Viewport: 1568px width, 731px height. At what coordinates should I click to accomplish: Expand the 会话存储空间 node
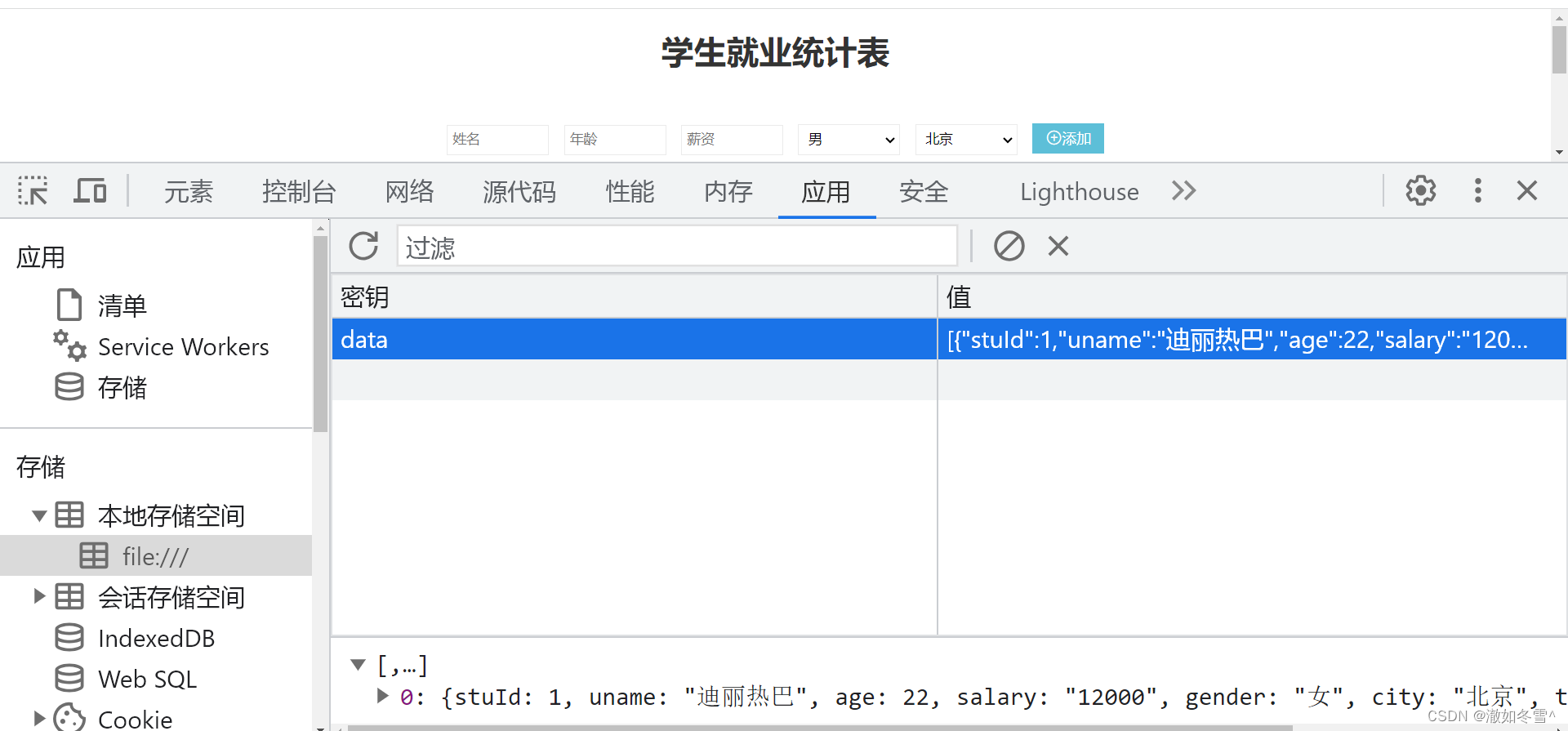click(38, 596)
